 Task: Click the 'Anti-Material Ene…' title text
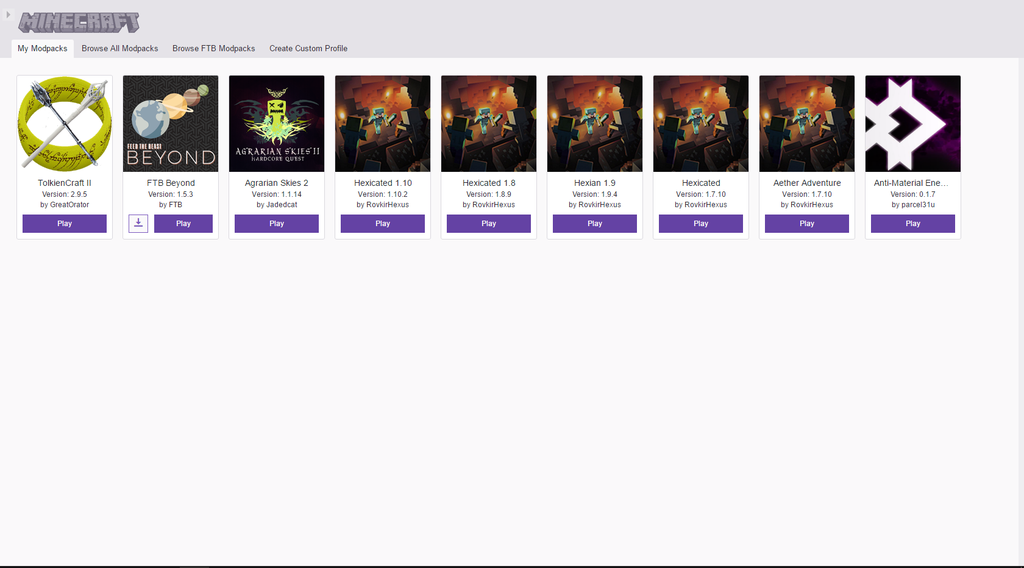tap(911, 183)
